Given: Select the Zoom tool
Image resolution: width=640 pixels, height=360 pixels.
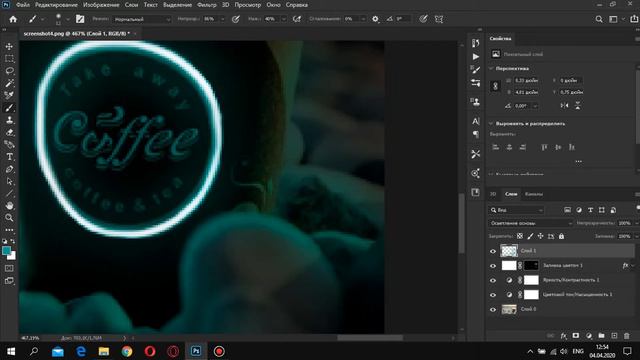Looking at the screenshot, I should [x=9, y=218].
